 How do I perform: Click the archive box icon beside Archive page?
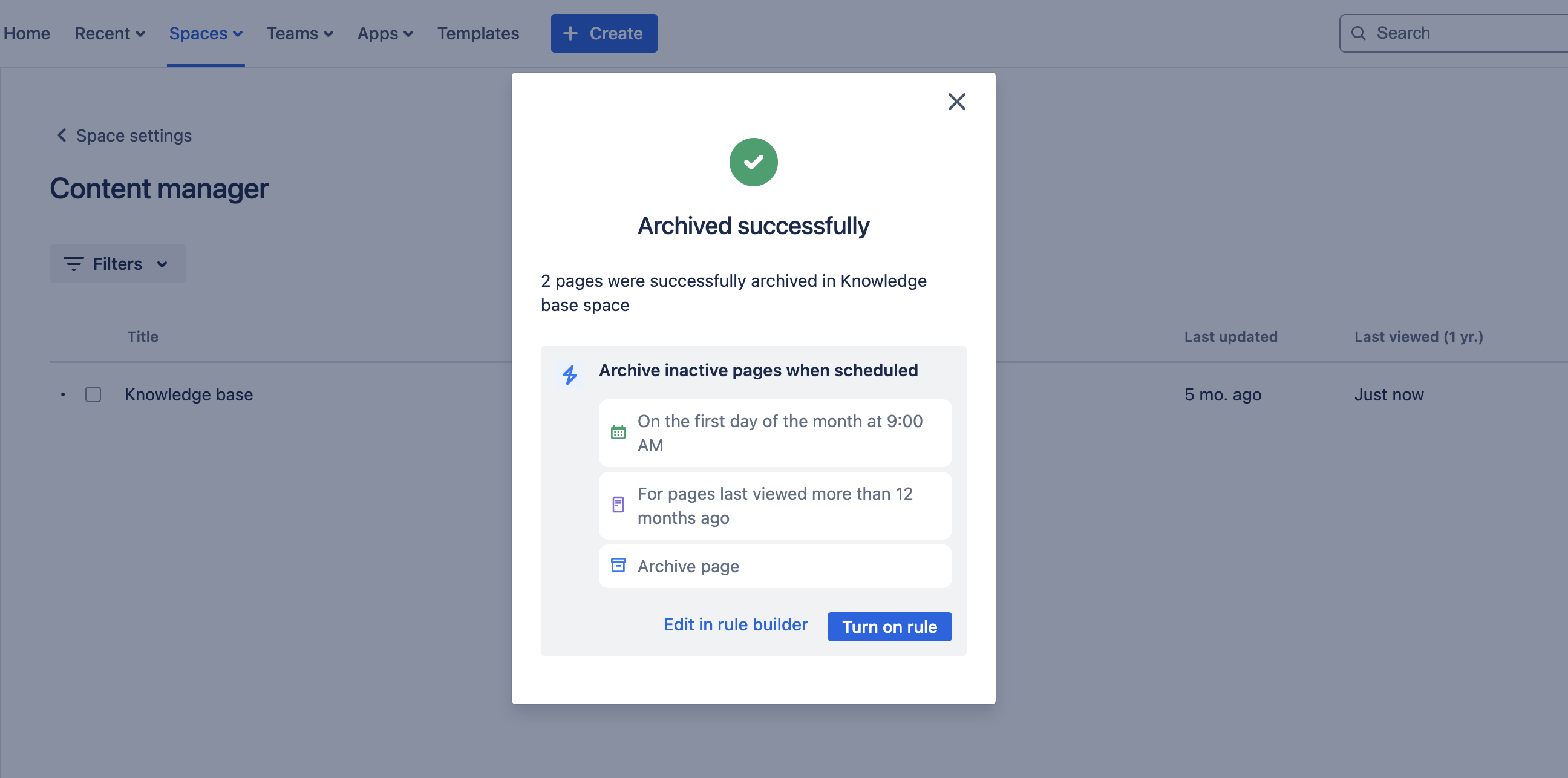pyautogui.click(x=618, y=566)
